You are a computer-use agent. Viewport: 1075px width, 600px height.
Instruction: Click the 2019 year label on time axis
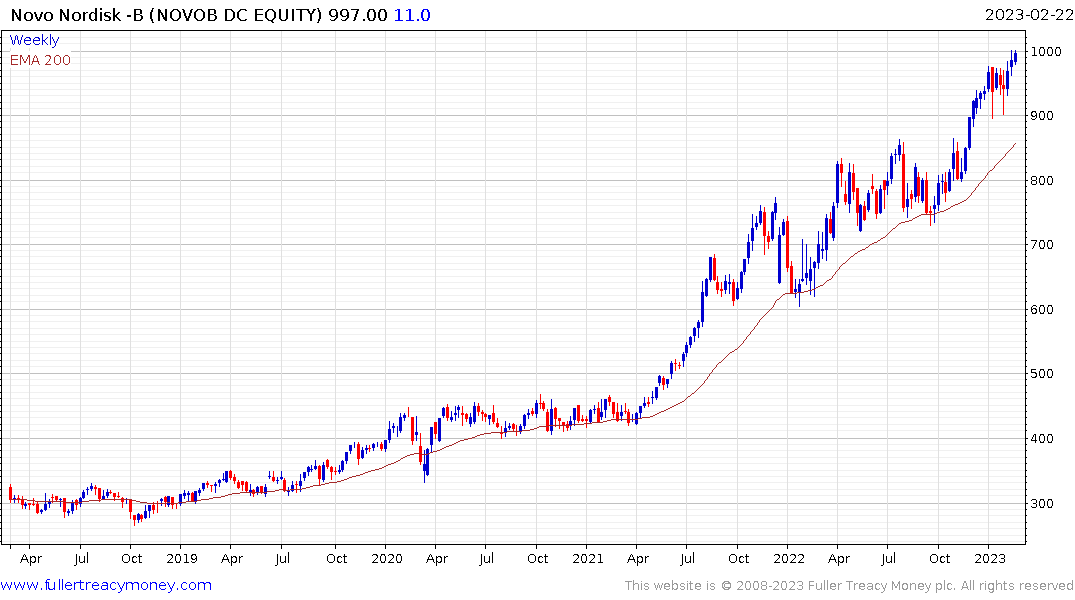(x=182, y=559)
